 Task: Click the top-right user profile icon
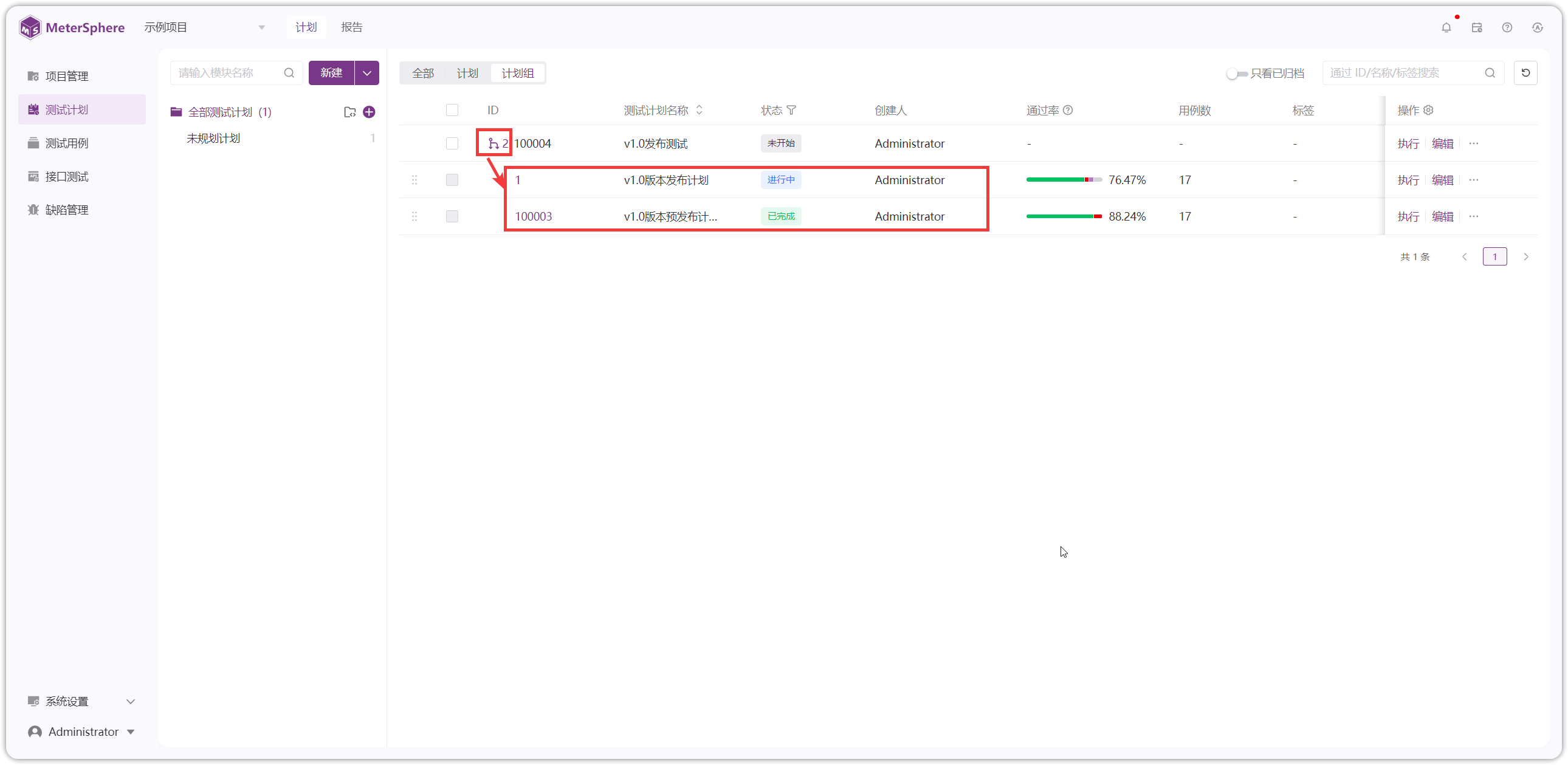(1538, 27)
